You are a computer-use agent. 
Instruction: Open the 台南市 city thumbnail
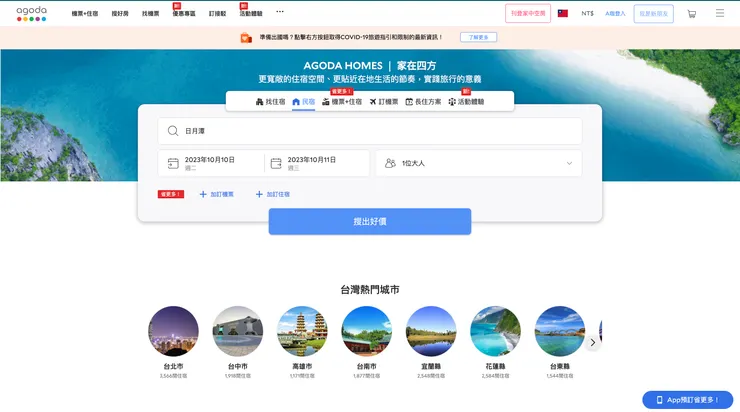[x=367, y=331]
